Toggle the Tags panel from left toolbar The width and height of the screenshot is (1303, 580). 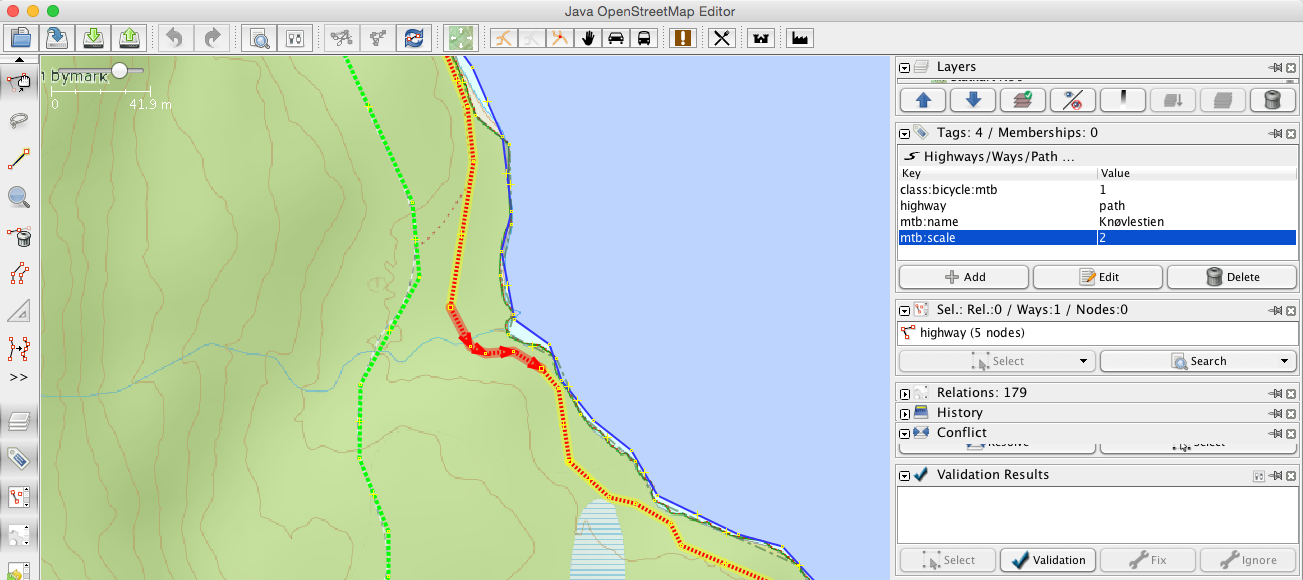(19, 459)
